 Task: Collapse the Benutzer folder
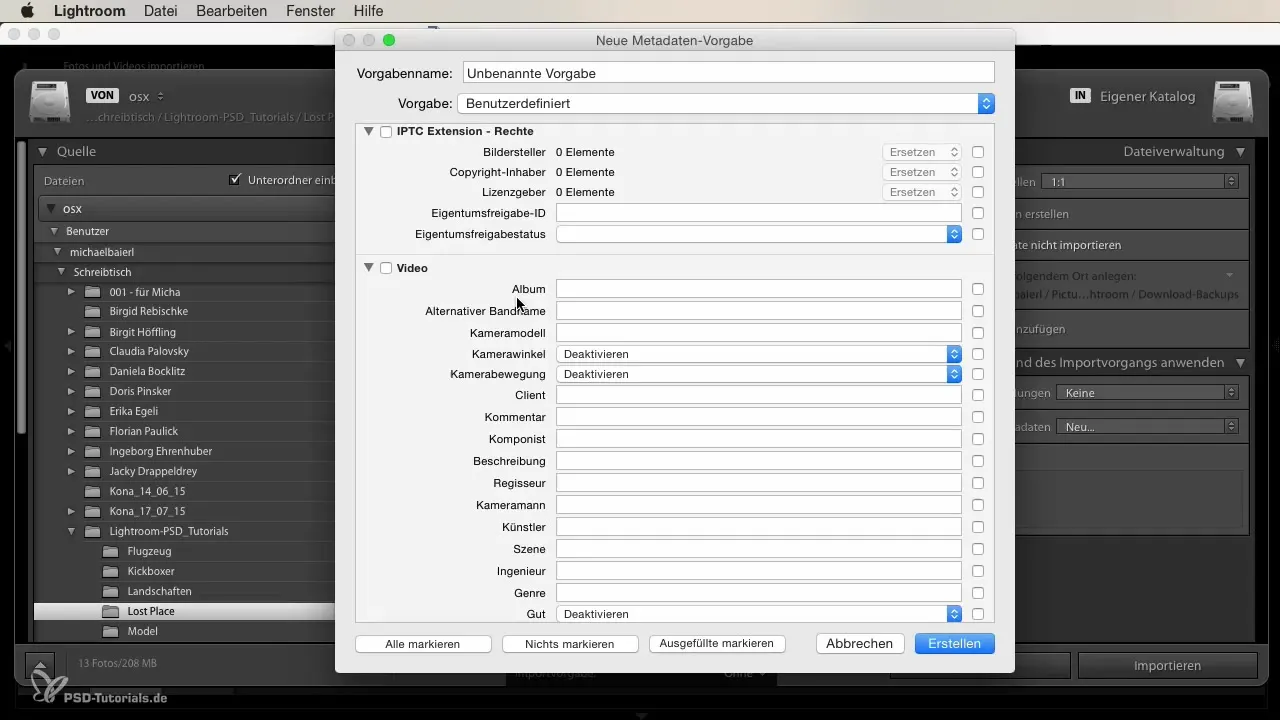point(54,232)
